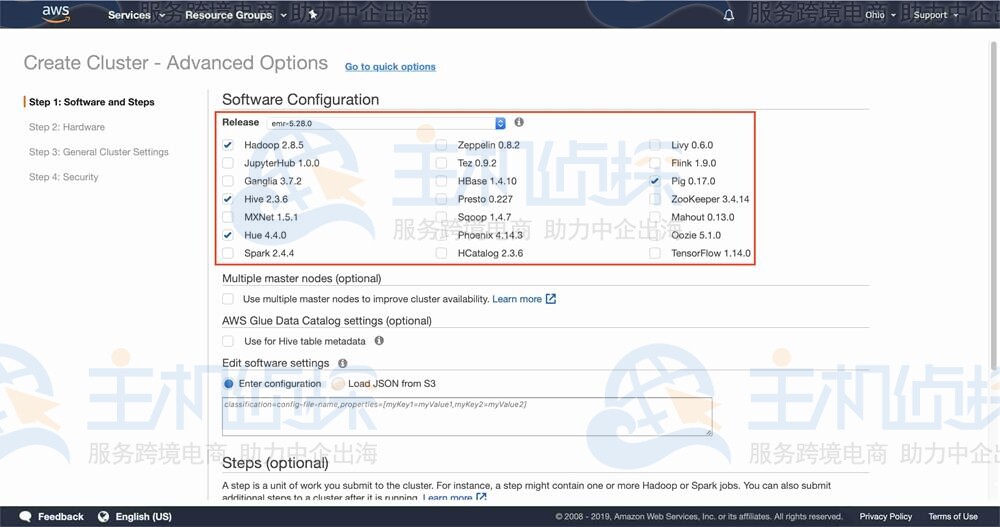Enable Zeppelin 0.8.2
Screen dimensions: 1000x527
pos(441,145)
